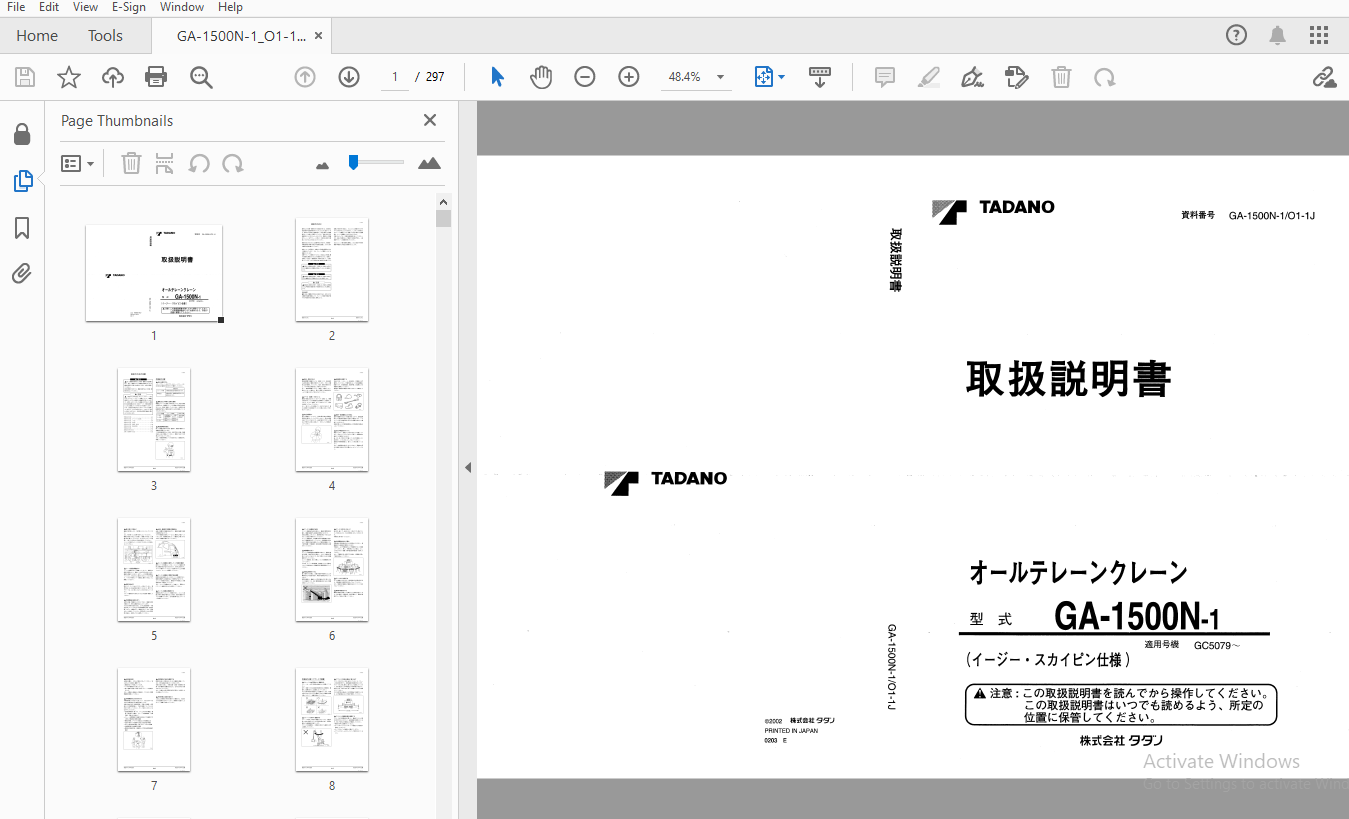Open the Edit menu
This screenshot has width=1349, height=819.
click(49, 7)
